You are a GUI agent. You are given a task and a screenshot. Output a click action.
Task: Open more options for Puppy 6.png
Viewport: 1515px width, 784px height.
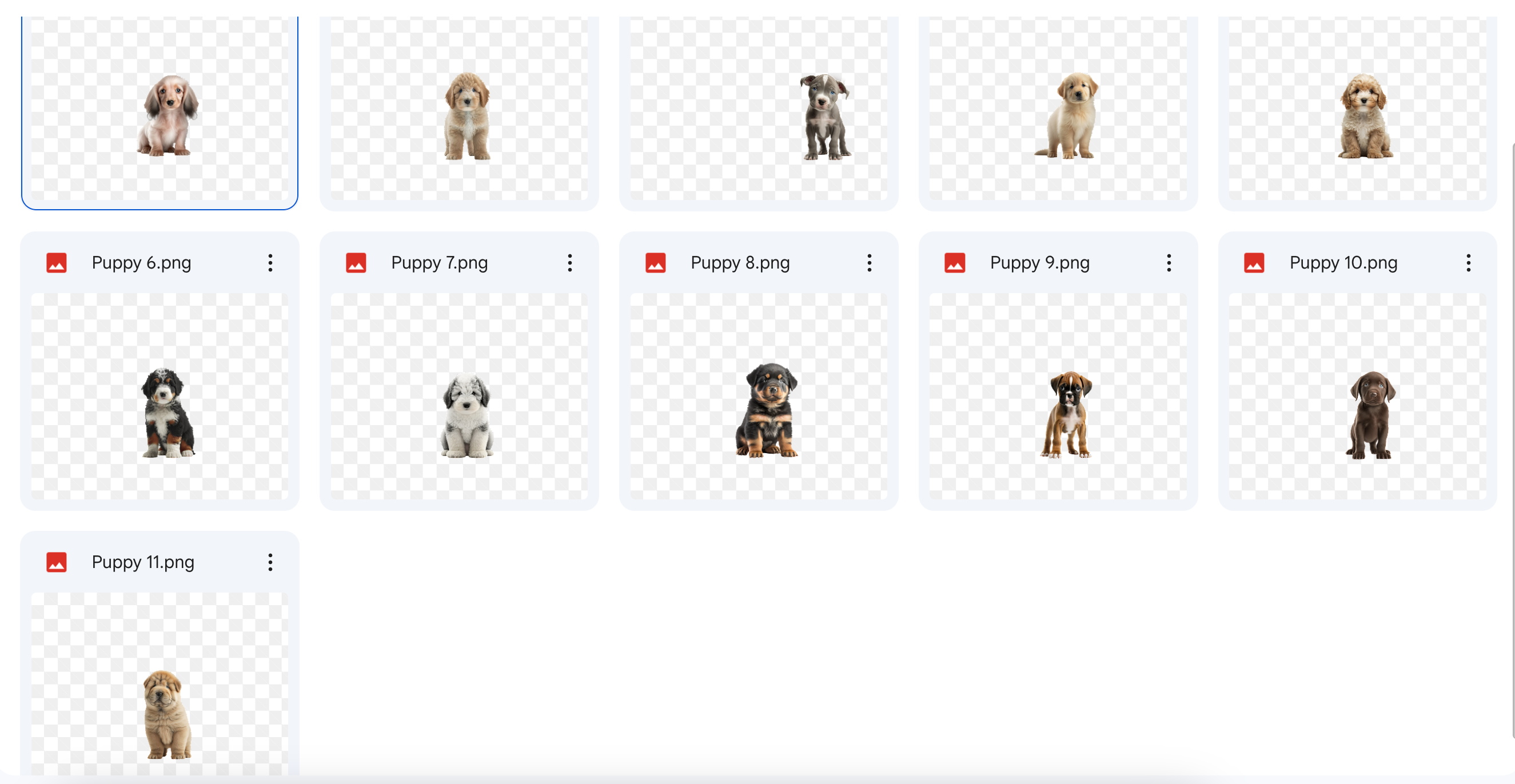click(x=270, y=263)
